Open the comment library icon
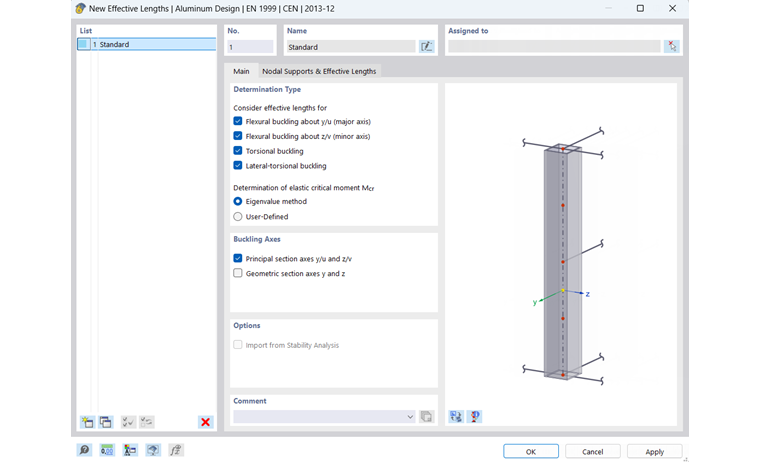This screenshot has height=462, width=760. (x=427, y=416)
